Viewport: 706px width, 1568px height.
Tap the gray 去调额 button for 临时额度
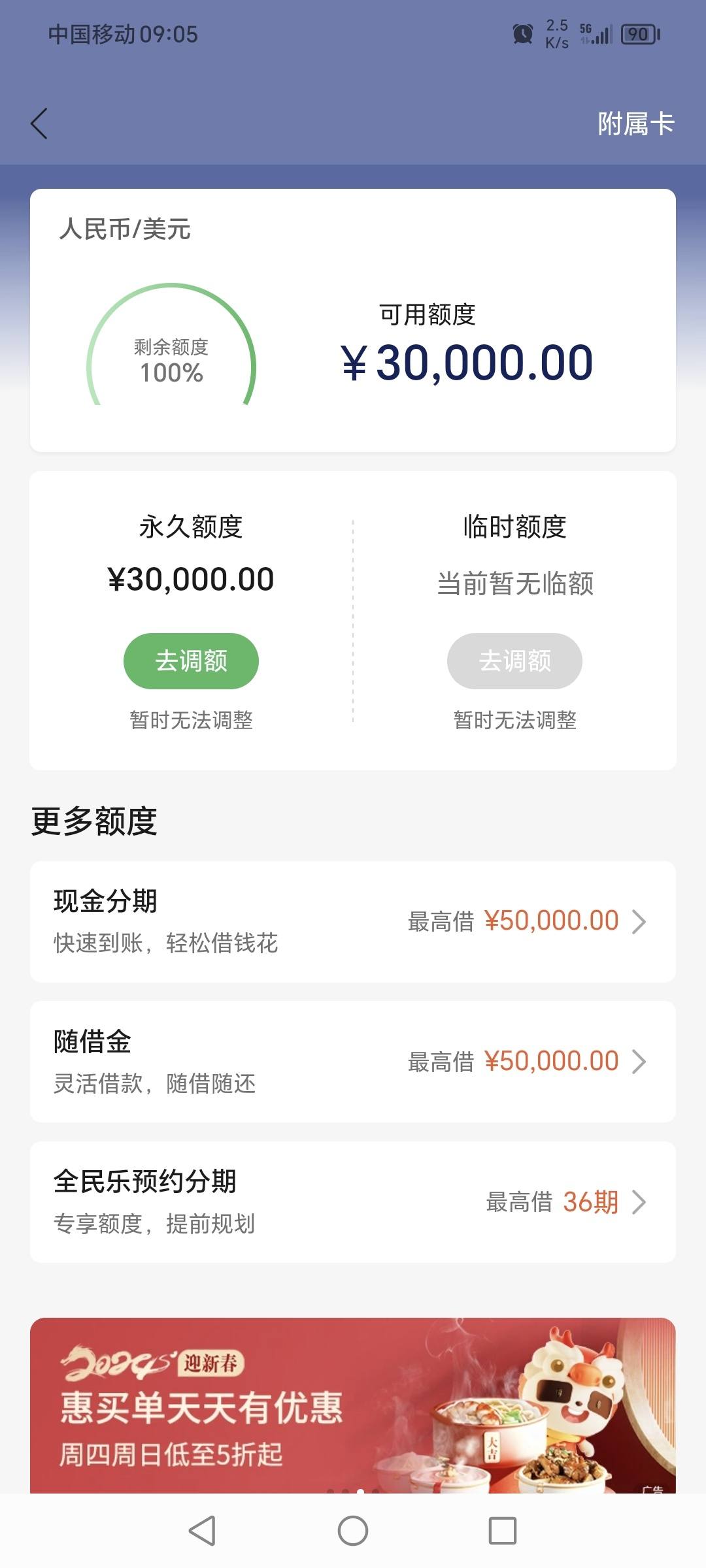(x=514, y=661)
